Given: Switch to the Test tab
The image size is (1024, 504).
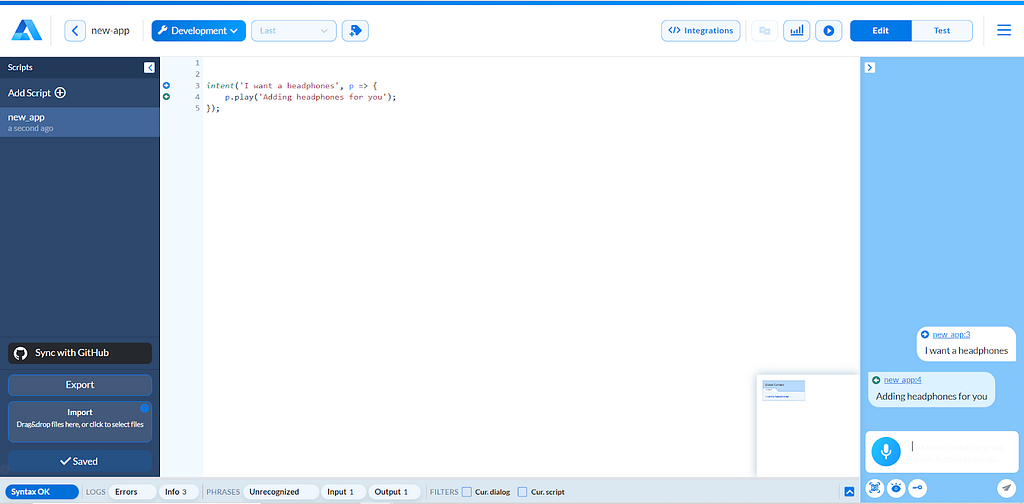Looking at the screenshot, I should (x=942, y=31).
